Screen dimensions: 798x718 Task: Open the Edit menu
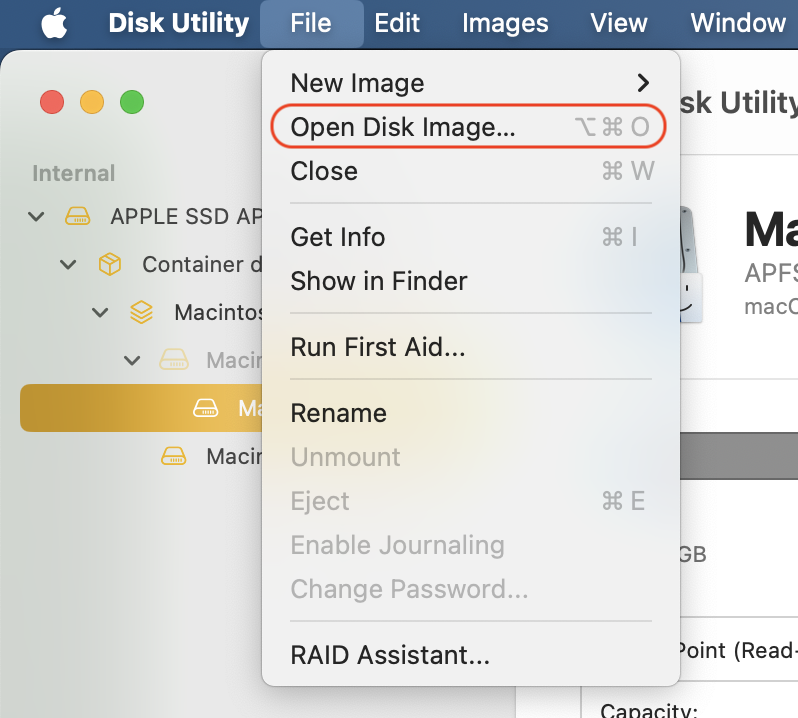point(397,23)
